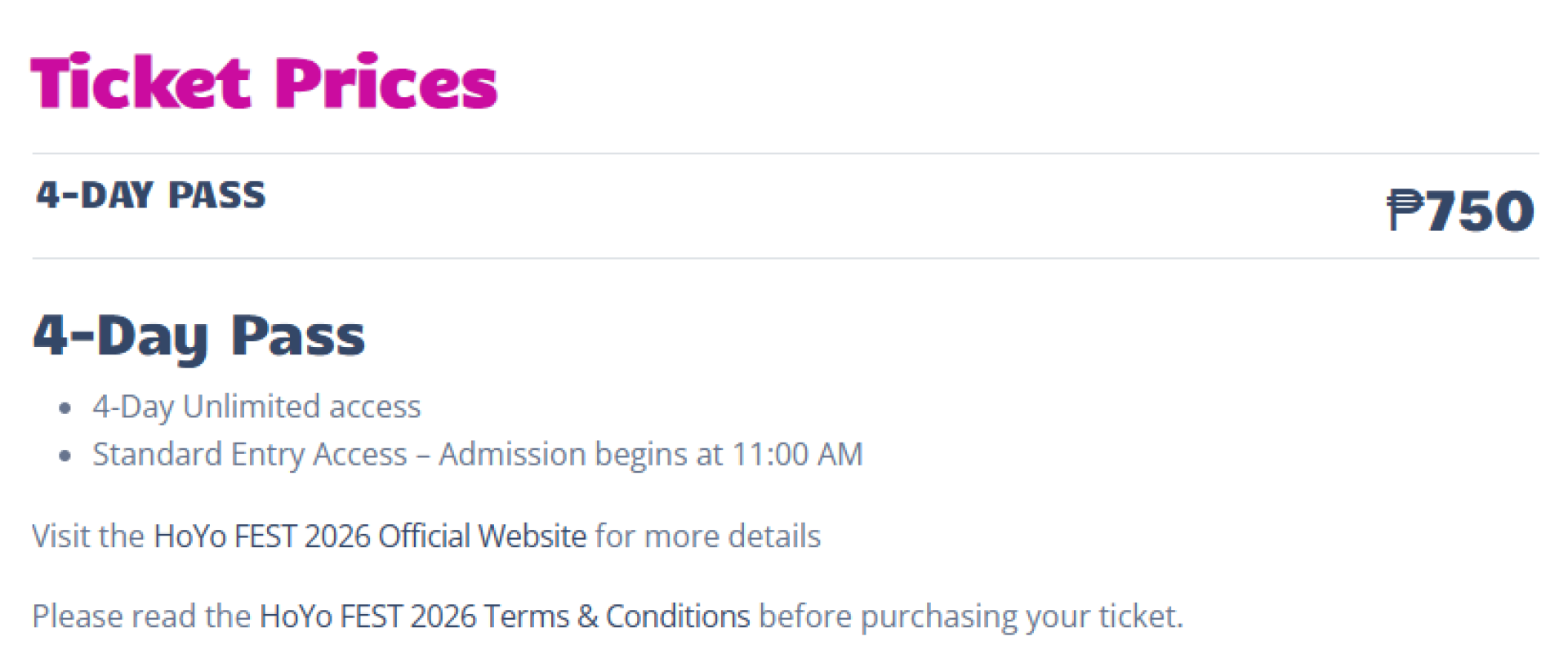Image resolution: width=1568 pixels, height=654 pixels.
Task: Click the Standard Entry Access text
Action: (x=250, y=454)
